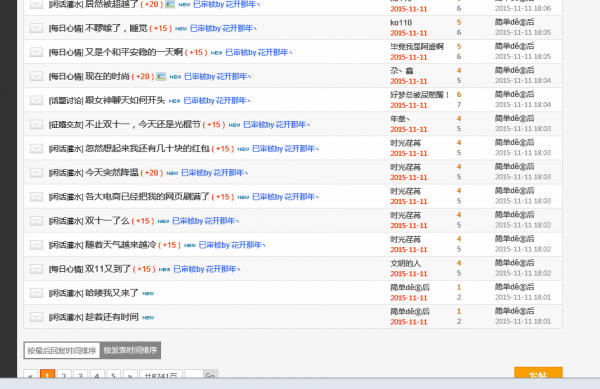
Task: Click envelope icon beside 双11又到了 thread
Action: 36,269
